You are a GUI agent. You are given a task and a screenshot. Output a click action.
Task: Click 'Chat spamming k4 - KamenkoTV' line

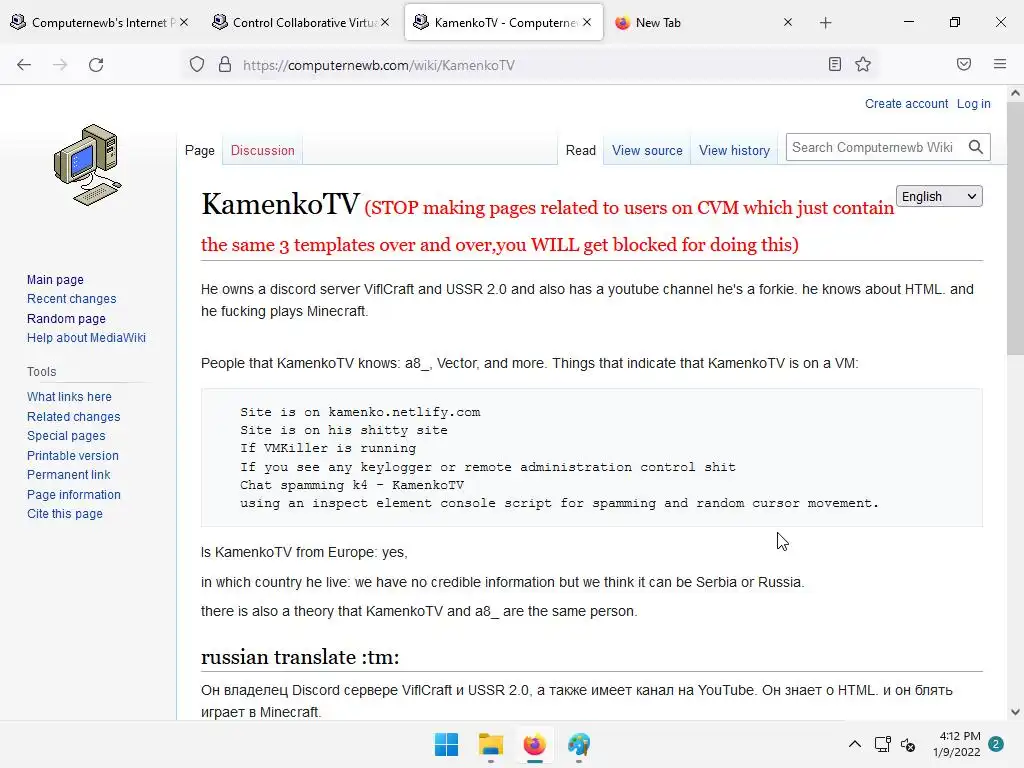(352, 485)
